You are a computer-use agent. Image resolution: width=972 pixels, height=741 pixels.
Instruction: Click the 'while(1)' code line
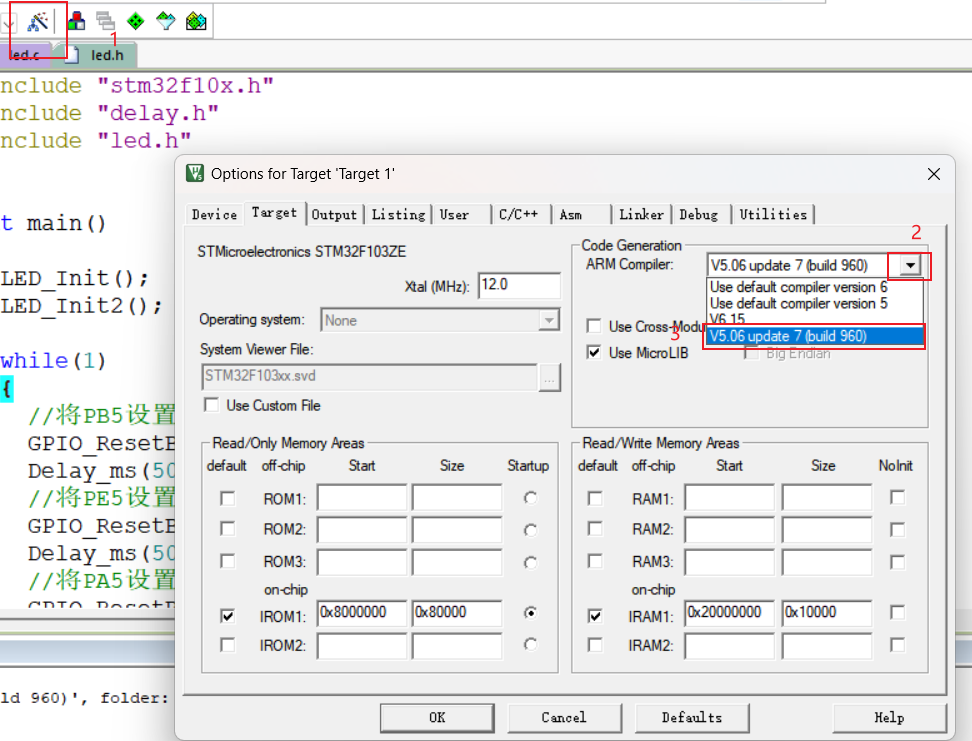tap(53, 361)
